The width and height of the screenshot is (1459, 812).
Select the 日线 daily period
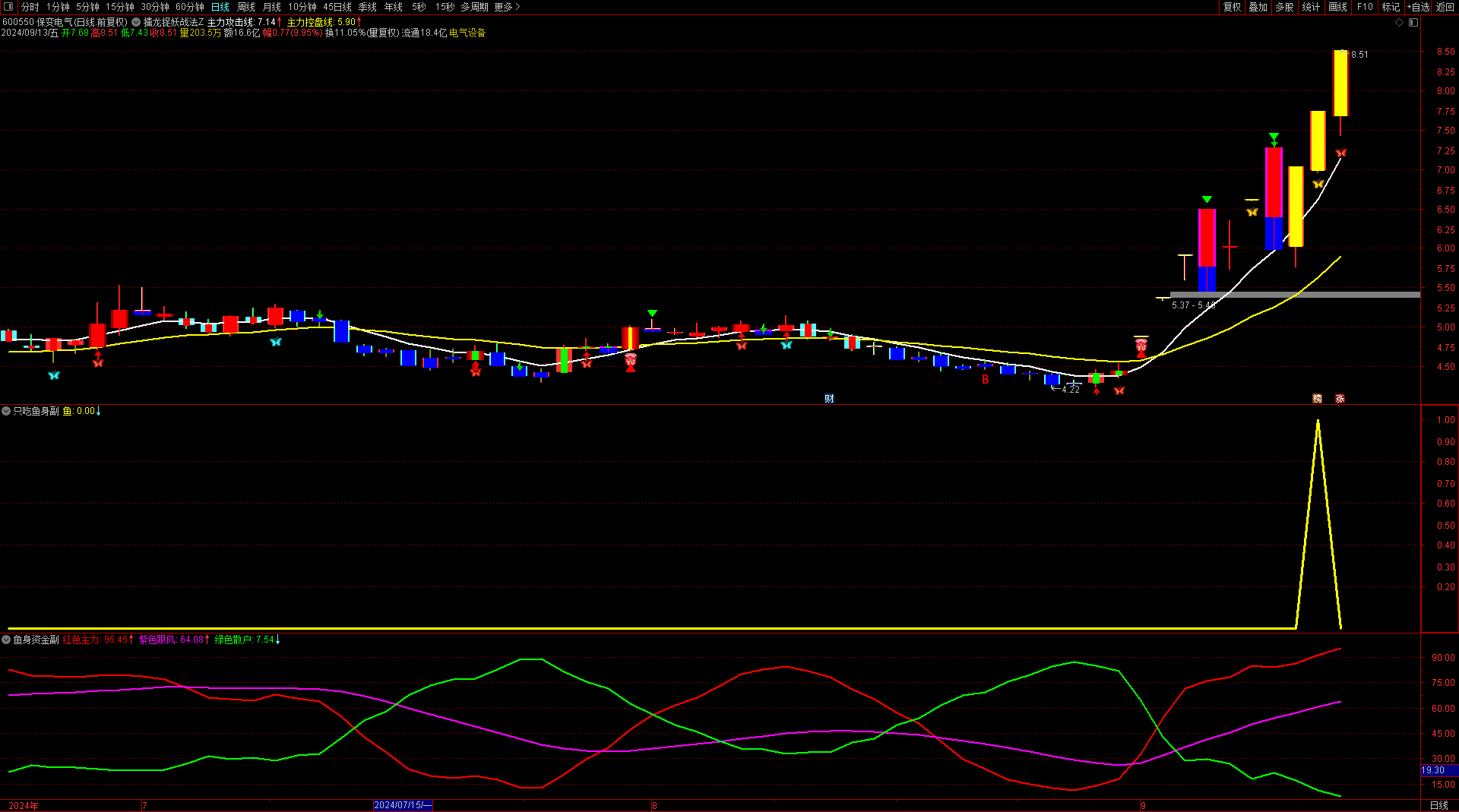pos(220,7)
